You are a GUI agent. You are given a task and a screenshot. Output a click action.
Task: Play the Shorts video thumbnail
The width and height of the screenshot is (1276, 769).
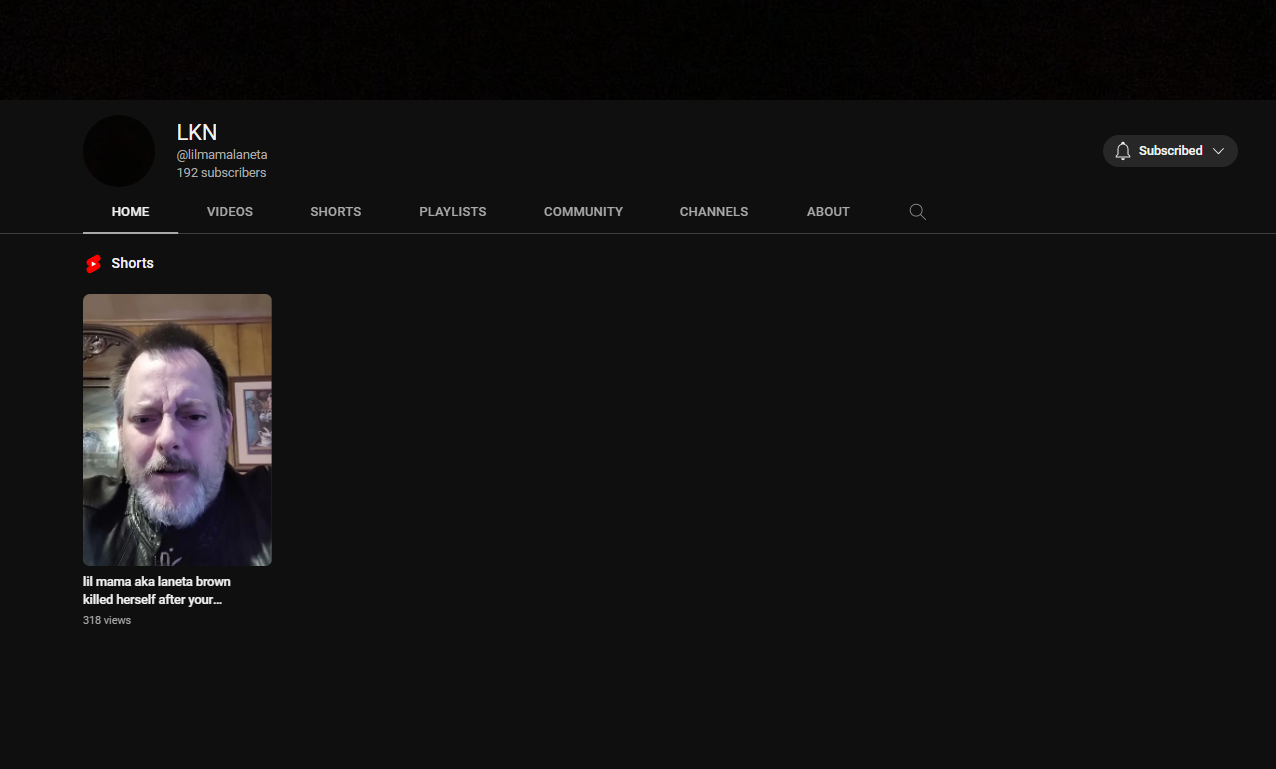click(177, 430)
